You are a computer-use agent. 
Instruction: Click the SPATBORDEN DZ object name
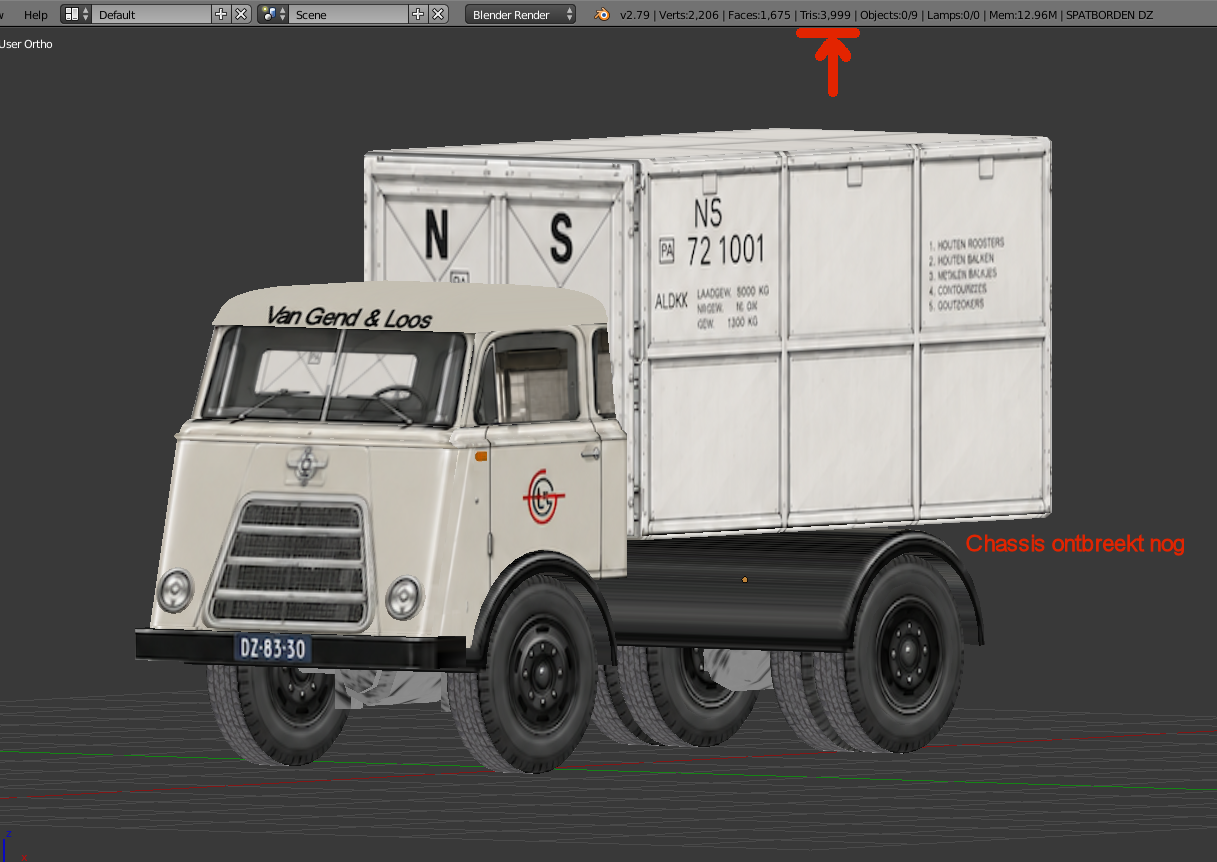click(x=1108, y=15)
